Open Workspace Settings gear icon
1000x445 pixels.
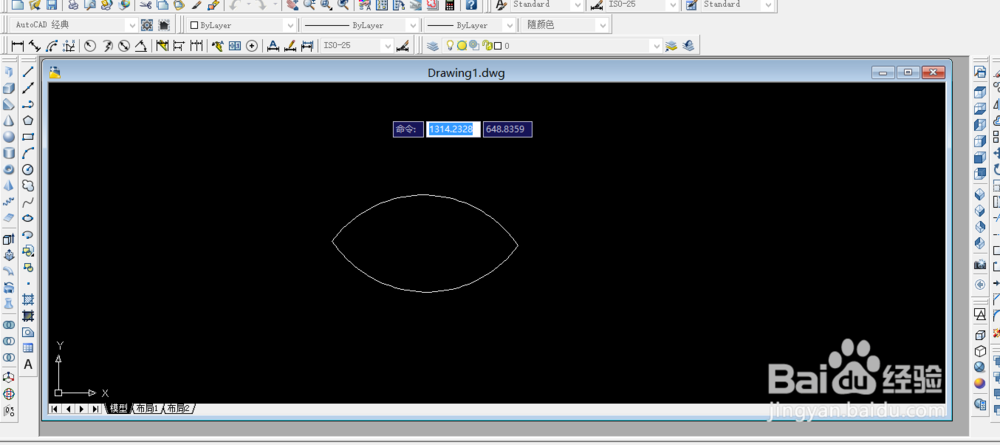coord(147,25)
